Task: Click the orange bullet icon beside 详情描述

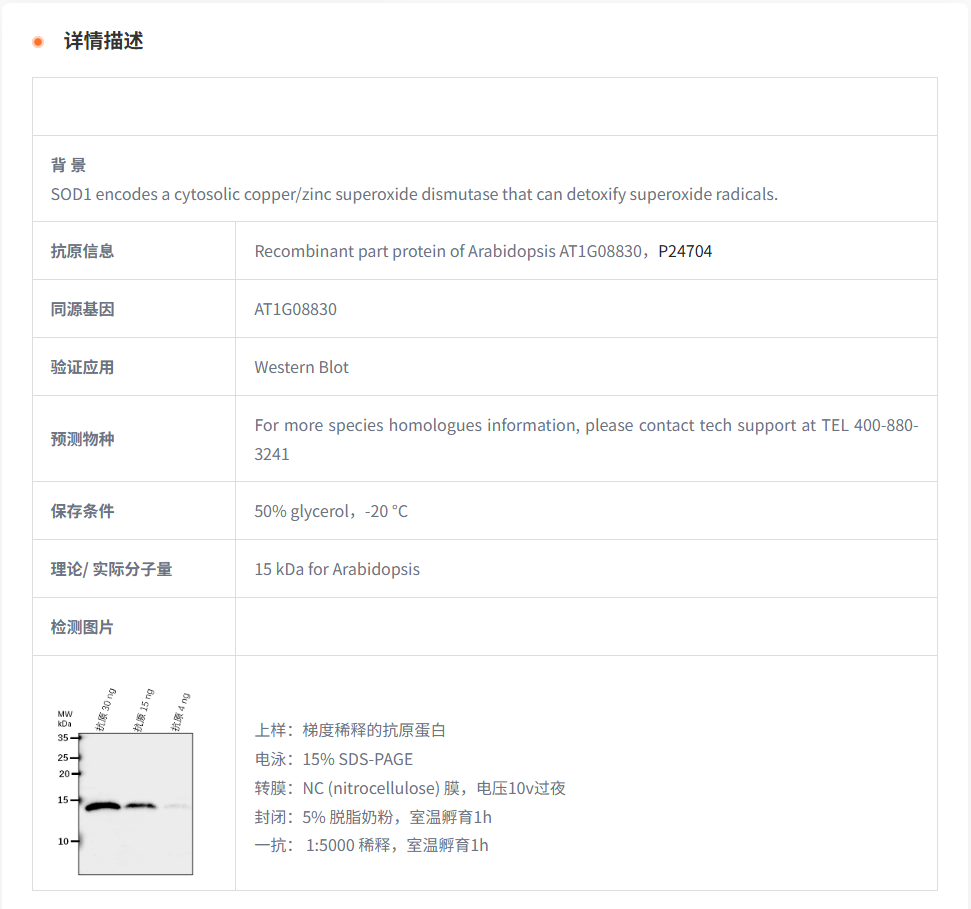Action: point(38,42)
